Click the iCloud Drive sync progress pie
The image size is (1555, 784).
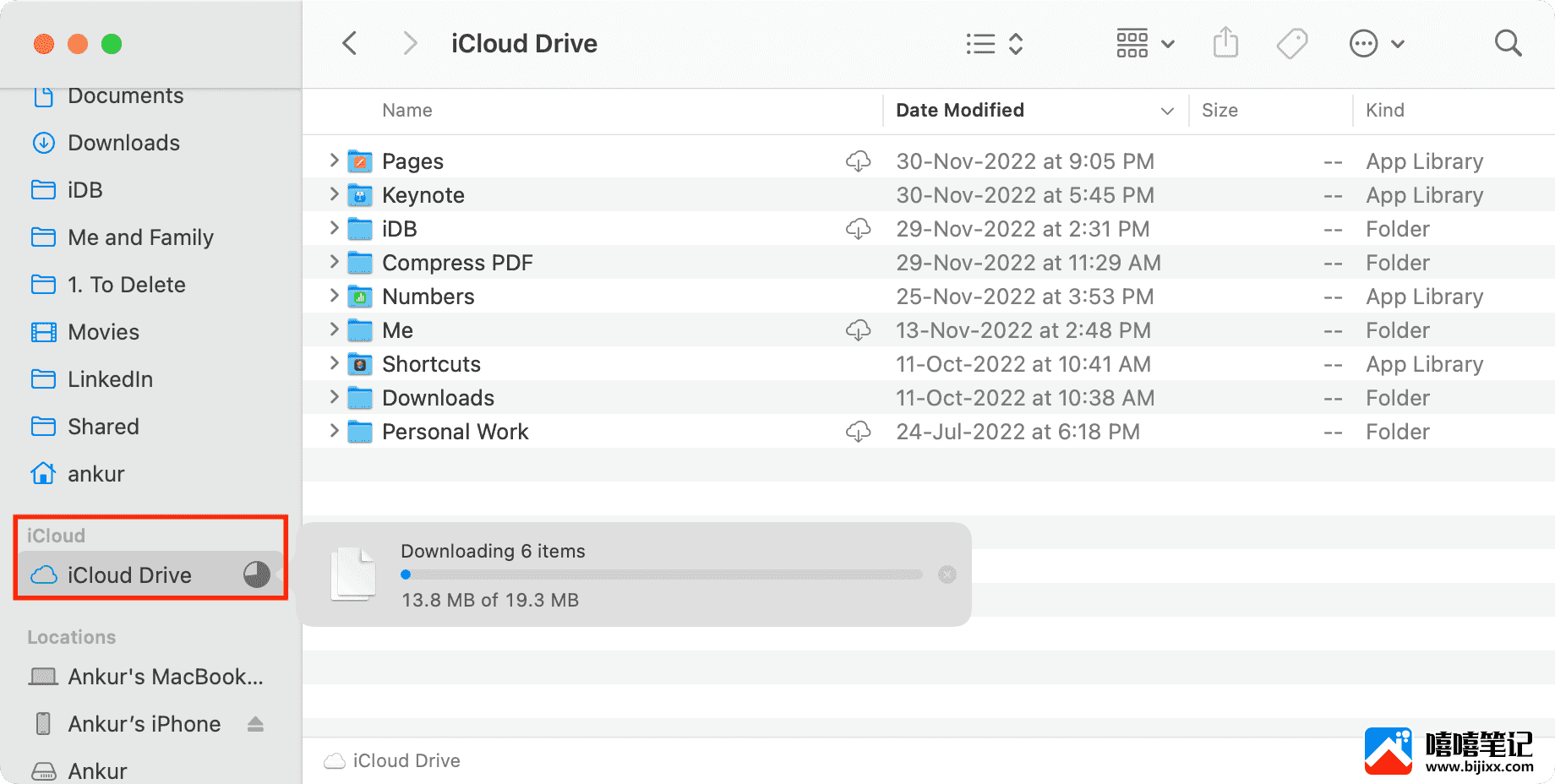point(257,574)
